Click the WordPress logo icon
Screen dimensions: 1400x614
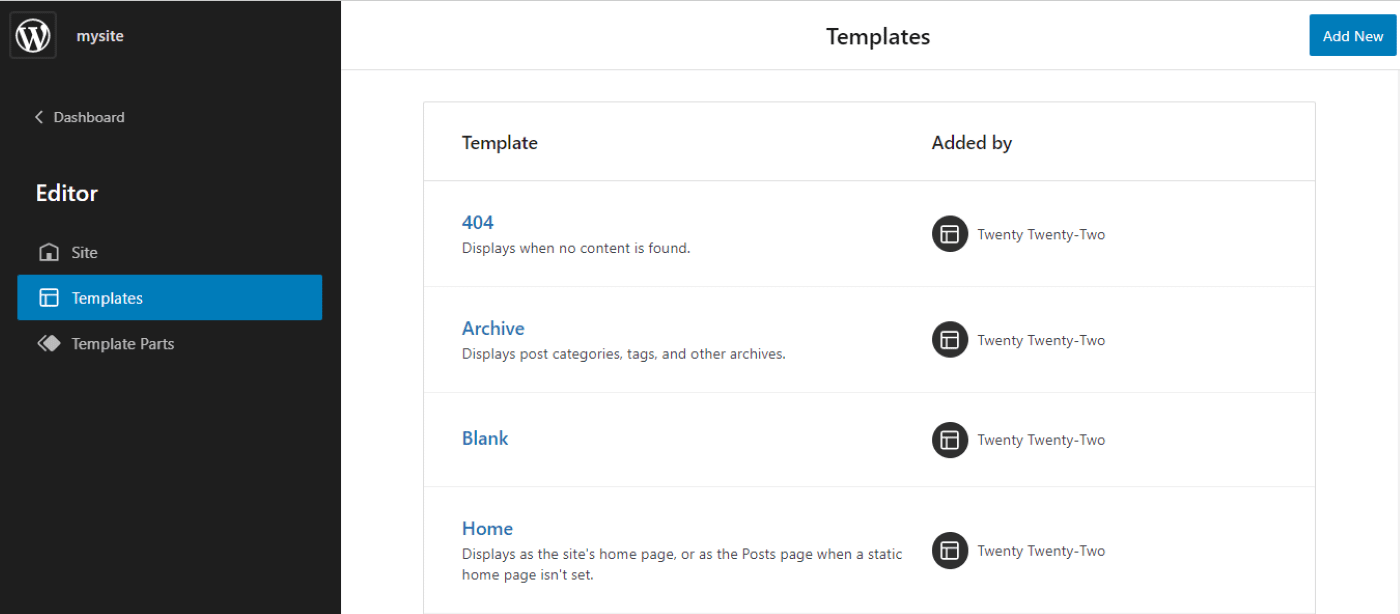(x=32, y=34)
